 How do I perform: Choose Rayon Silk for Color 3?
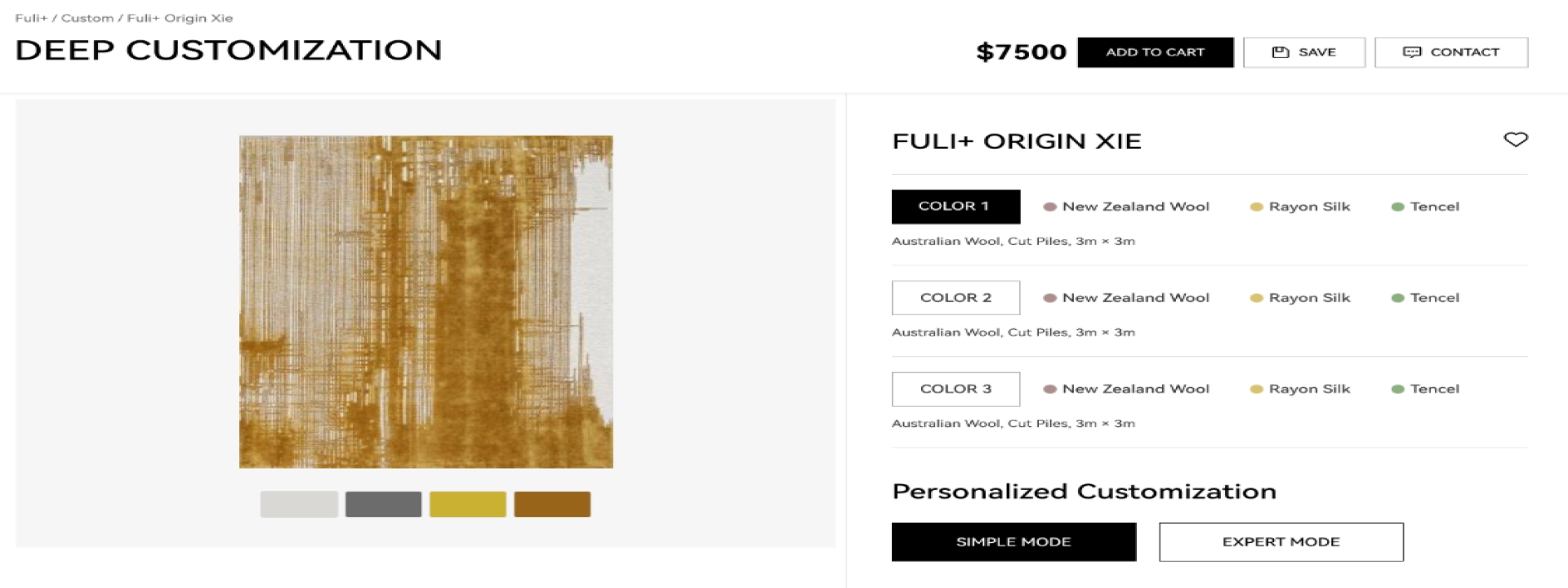1300,390
